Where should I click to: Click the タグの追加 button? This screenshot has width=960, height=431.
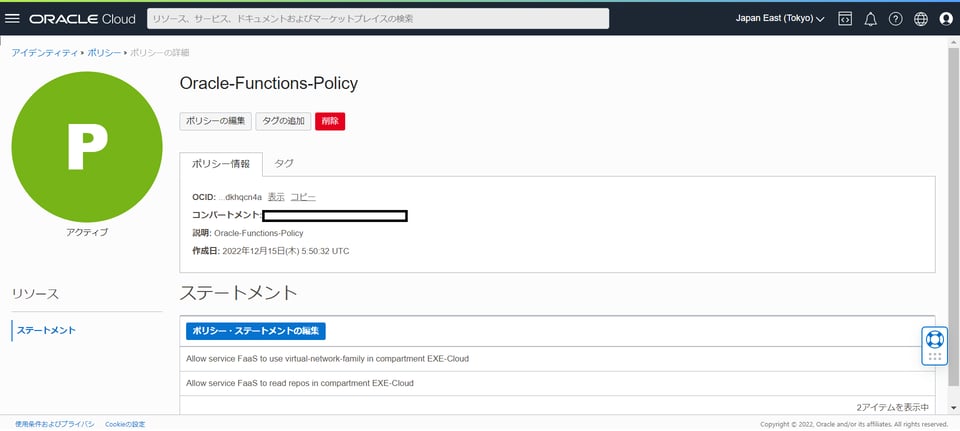(283, 121)
